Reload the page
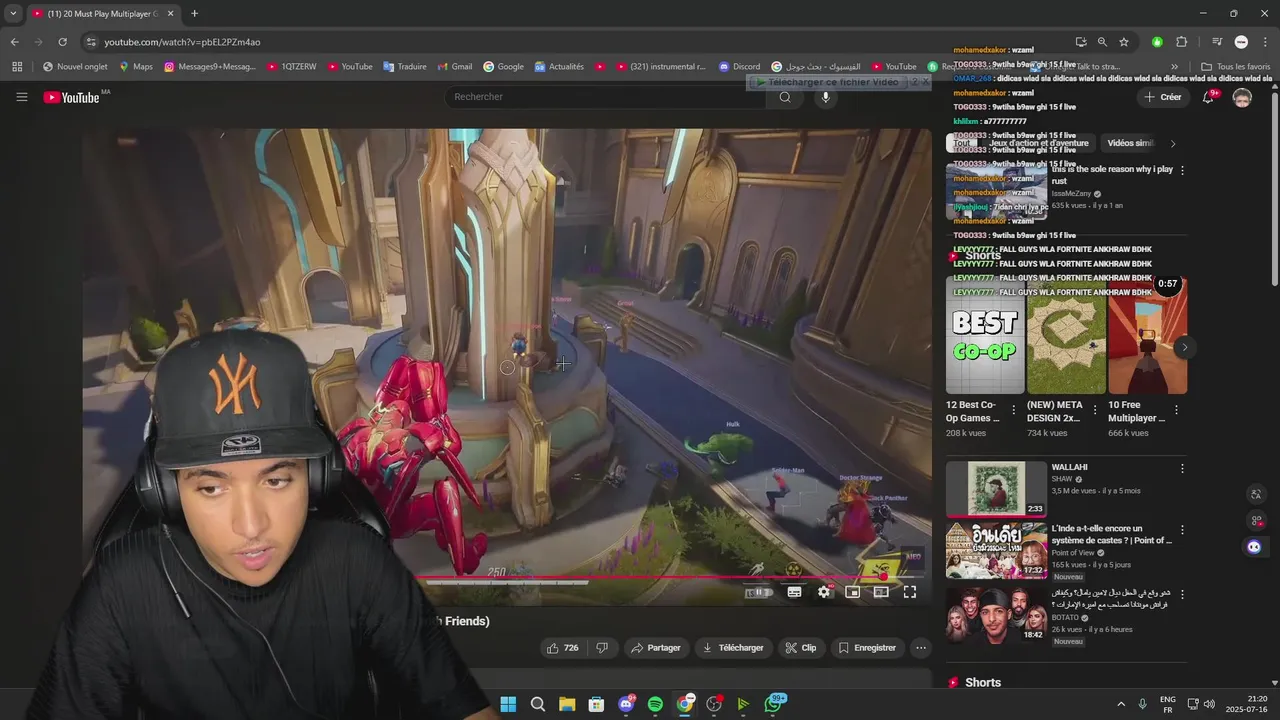 [62, 42]
